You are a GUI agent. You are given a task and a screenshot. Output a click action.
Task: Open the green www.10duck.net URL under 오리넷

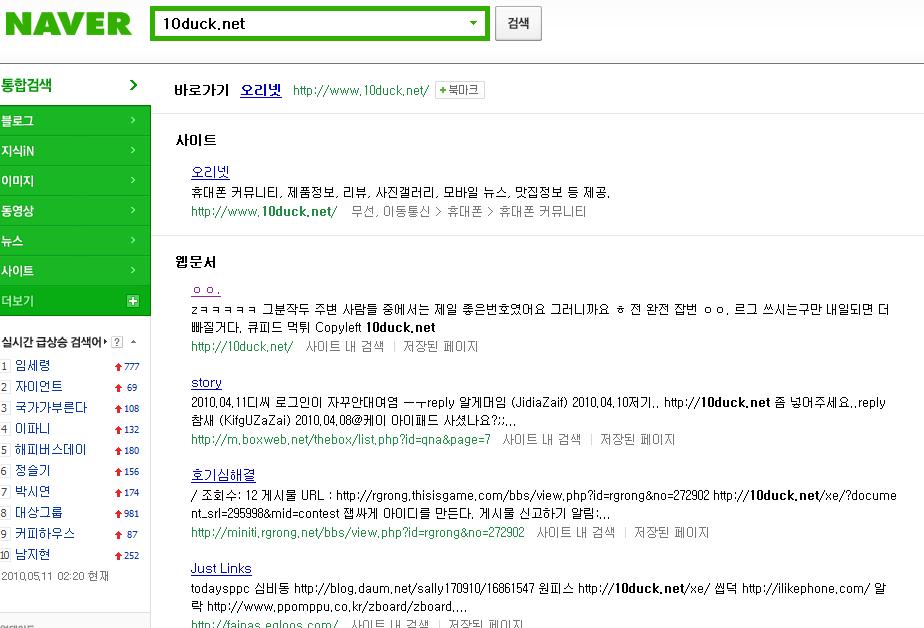pos(264,211)
